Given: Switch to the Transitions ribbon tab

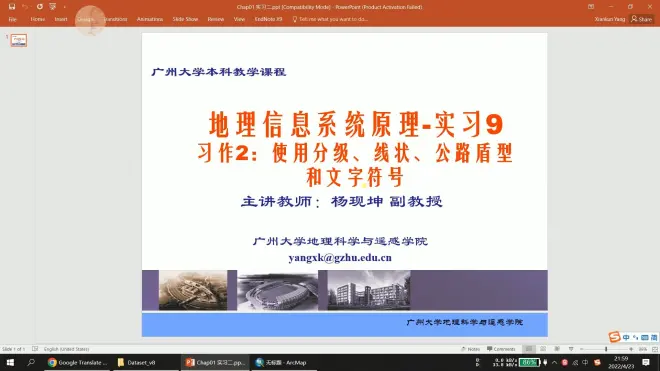Looking at the screenshot, I should [115, 19].
